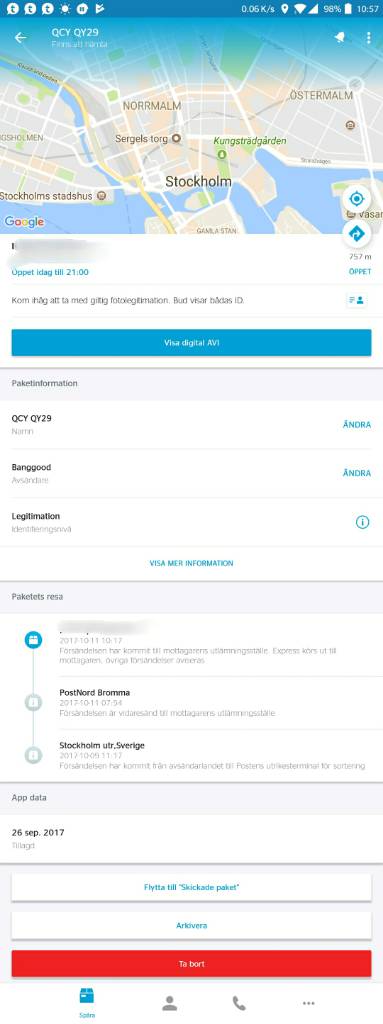Tap ÄNDRA next to QCY QY29 name
The height and width of the screenshot is (1024, 383).
point(357,424)
